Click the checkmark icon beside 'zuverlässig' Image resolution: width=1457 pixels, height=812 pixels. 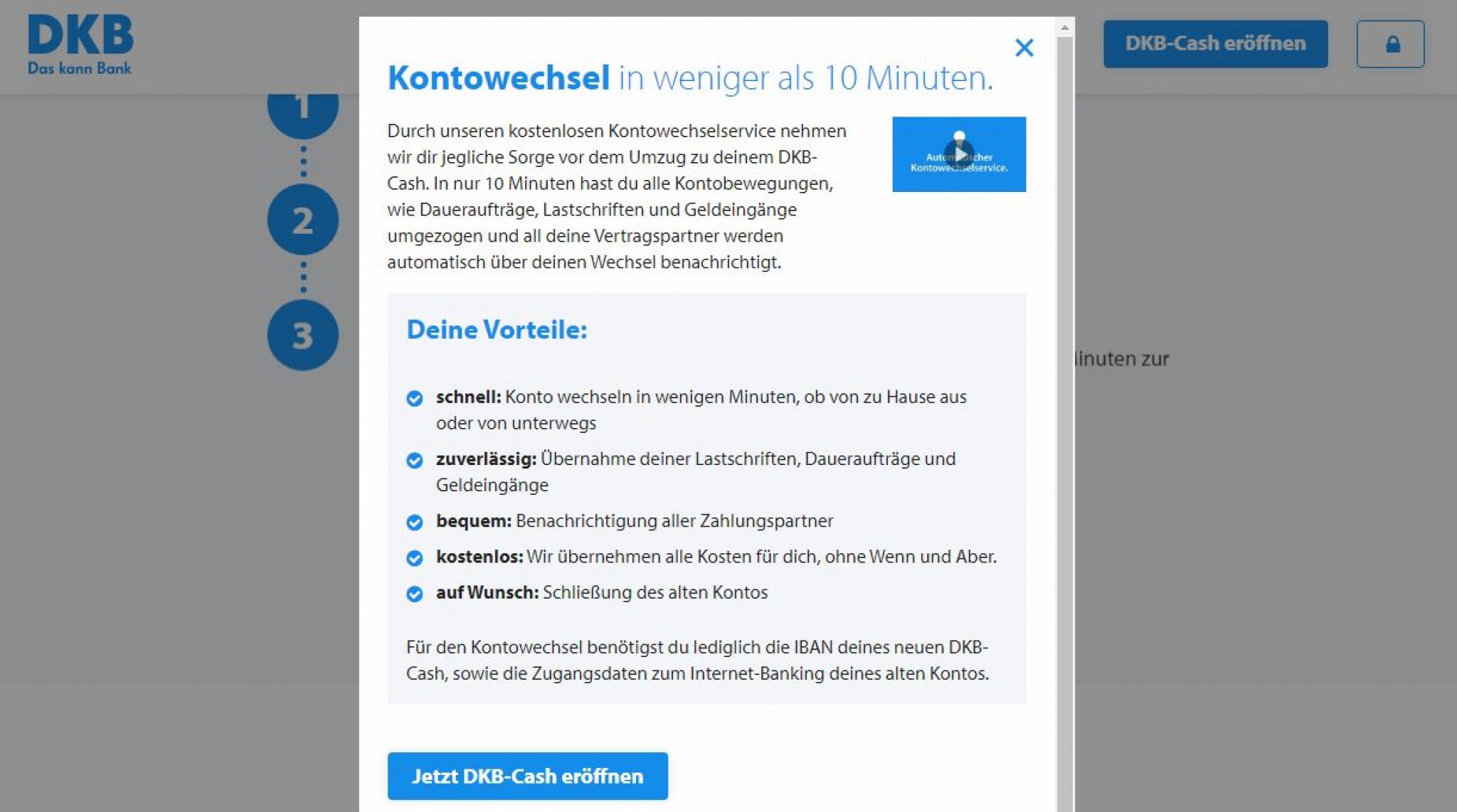[414, 460]
